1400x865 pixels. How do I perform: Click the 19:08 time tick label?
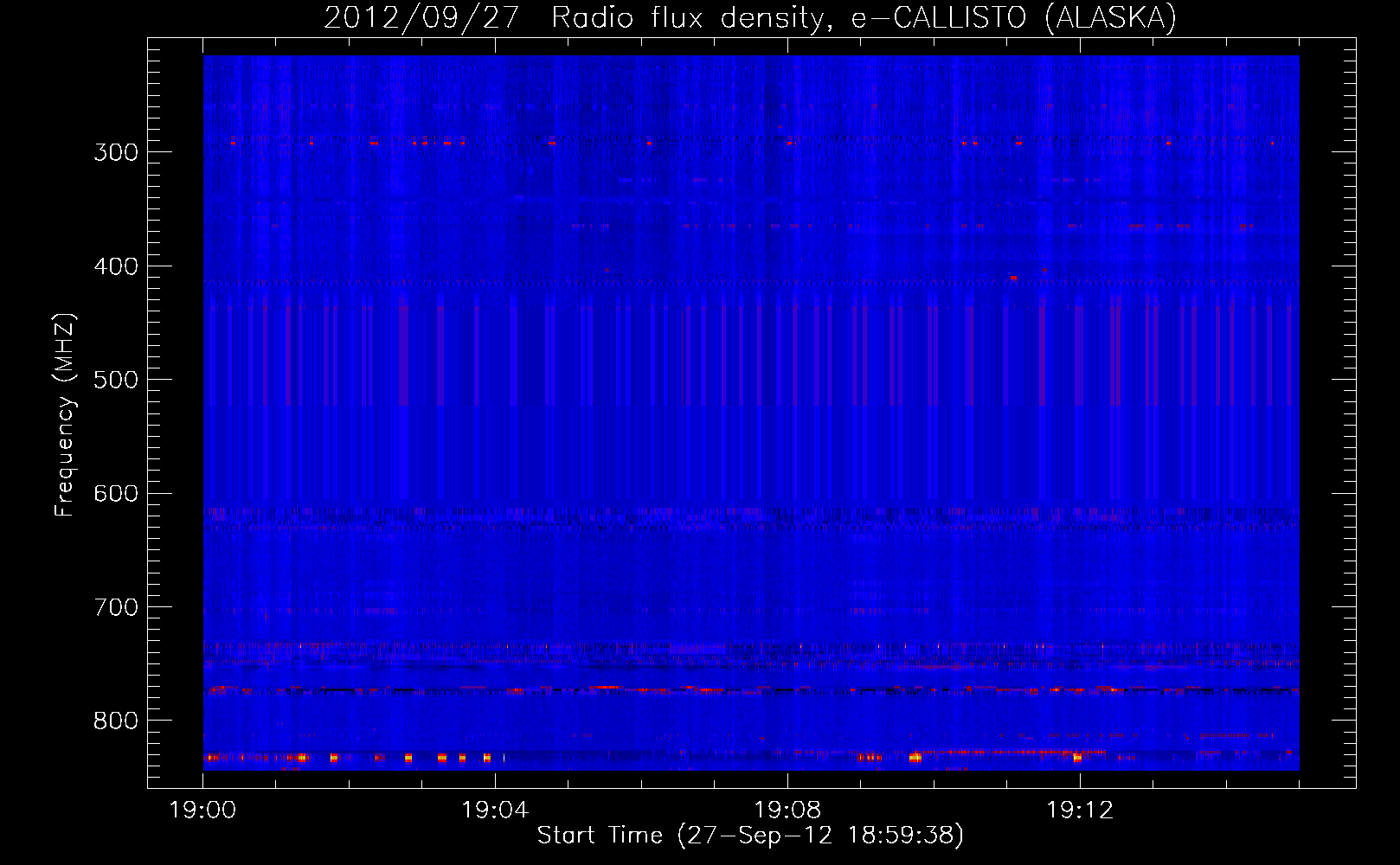(x=787, y=811)
